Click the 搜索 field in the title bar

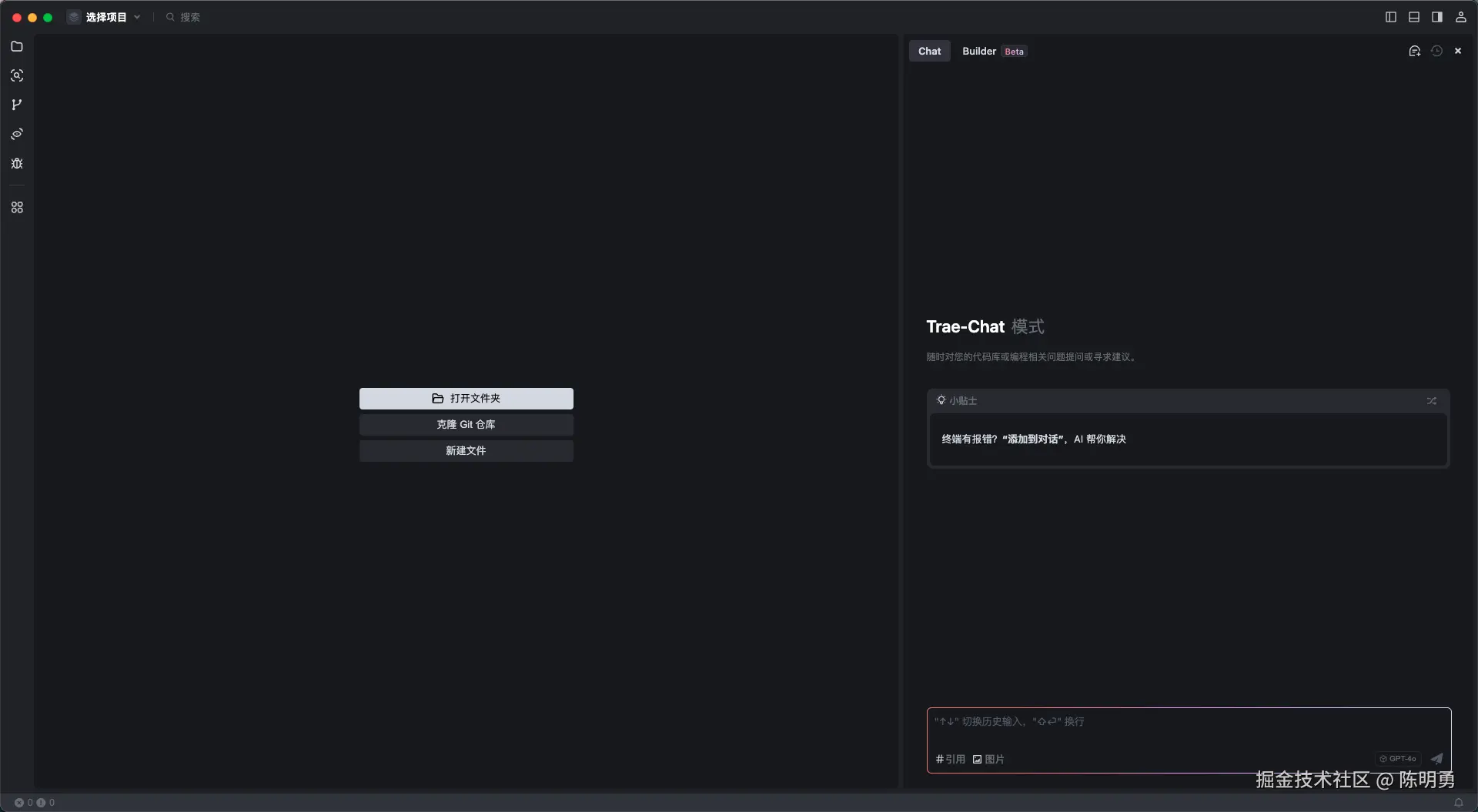click(183, 17)
